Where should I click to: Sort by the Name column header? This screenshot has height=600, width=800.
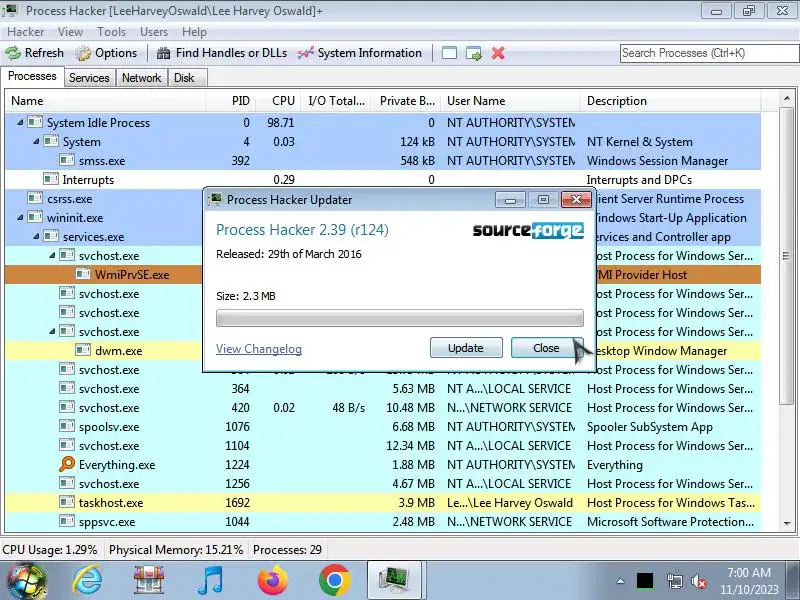pyautogui.click(x=105, y=101)
